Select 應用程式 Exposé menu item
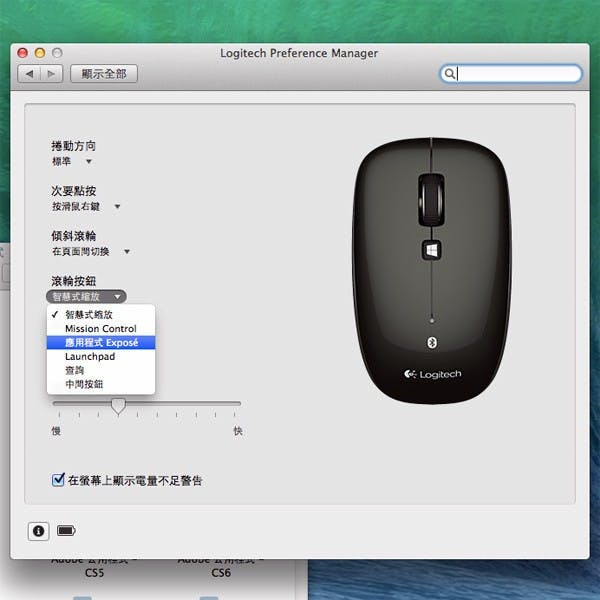 (x=101, y=342)
